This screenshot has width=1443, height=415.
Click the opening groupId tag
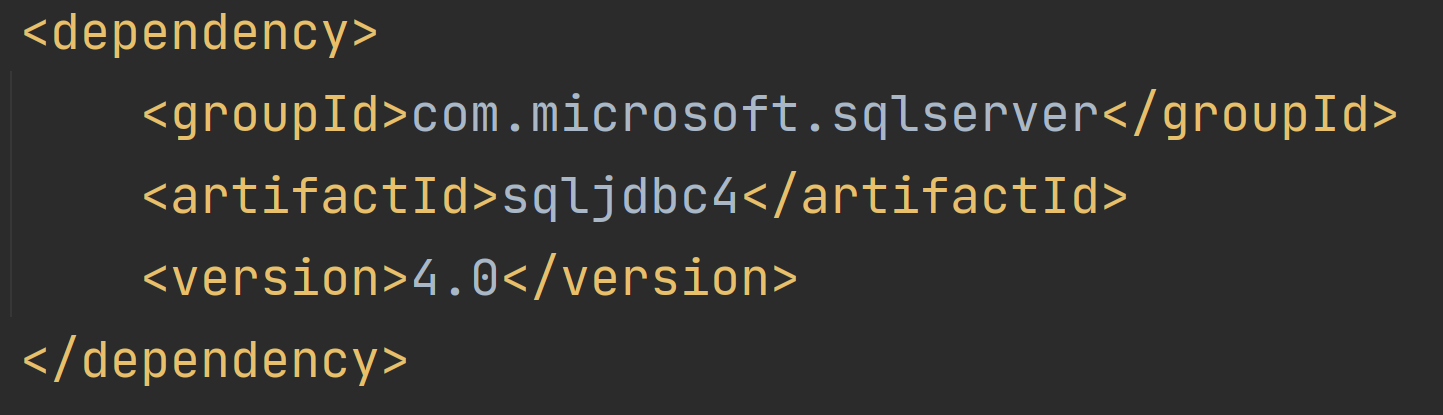coord(275,115)
